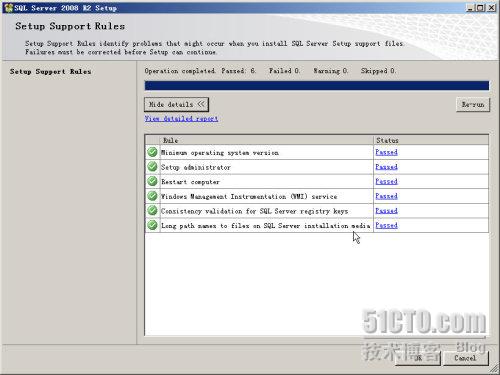
Task: Select Long path names to files rule text
Action: click(266, 226)
